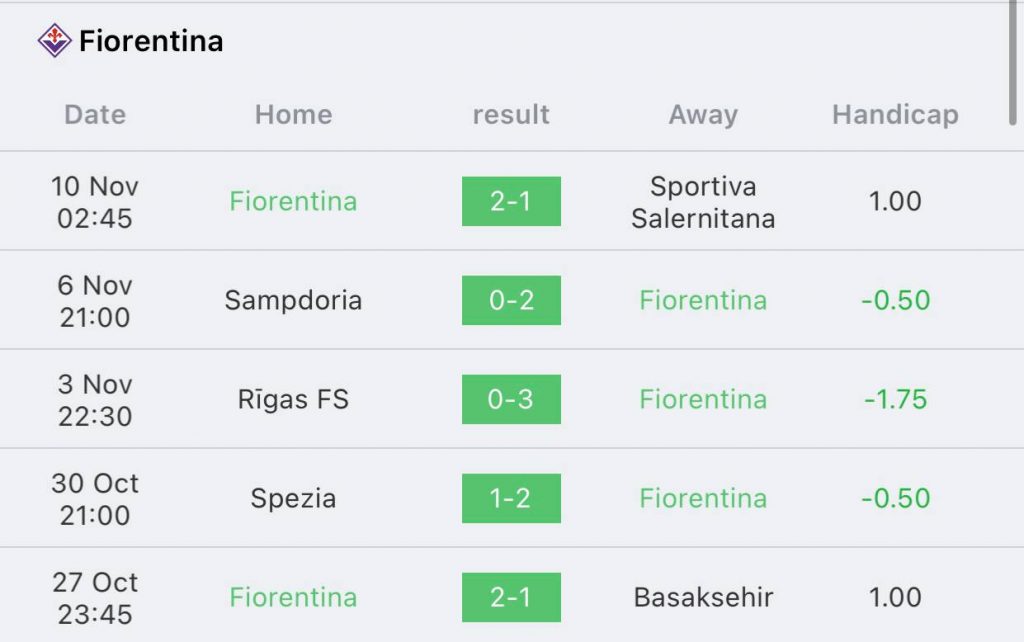Open the Sampdoria team link

[x=293, y=300]
